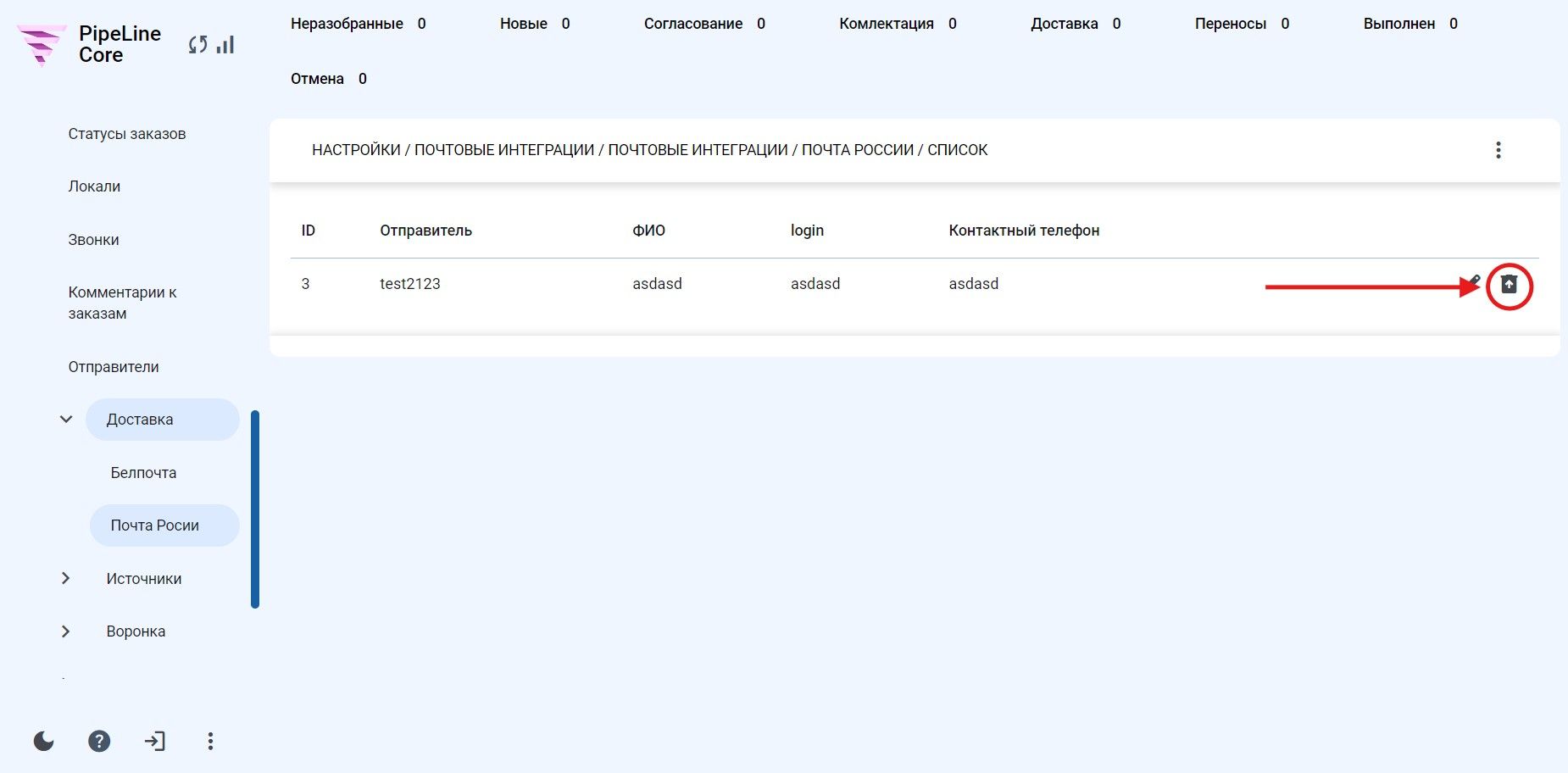Select Отправители in the sidebar
The image size is (1568, 773).
(x=114, y=367)
